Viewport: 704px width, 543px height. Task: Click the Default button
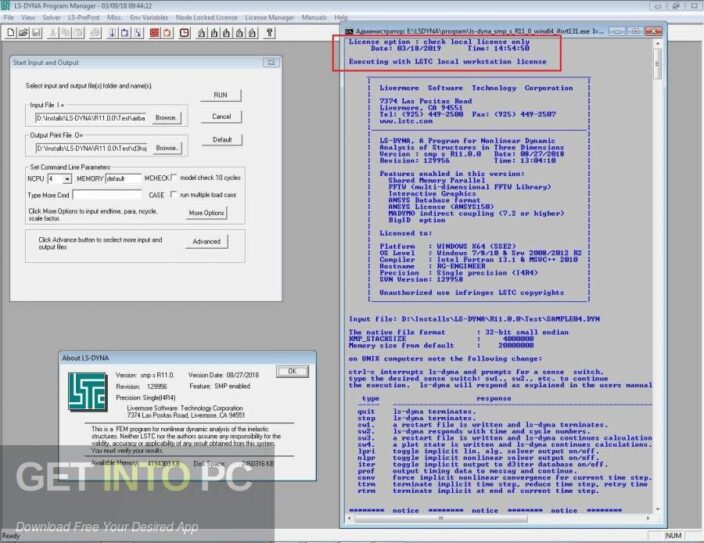(222, 140)
